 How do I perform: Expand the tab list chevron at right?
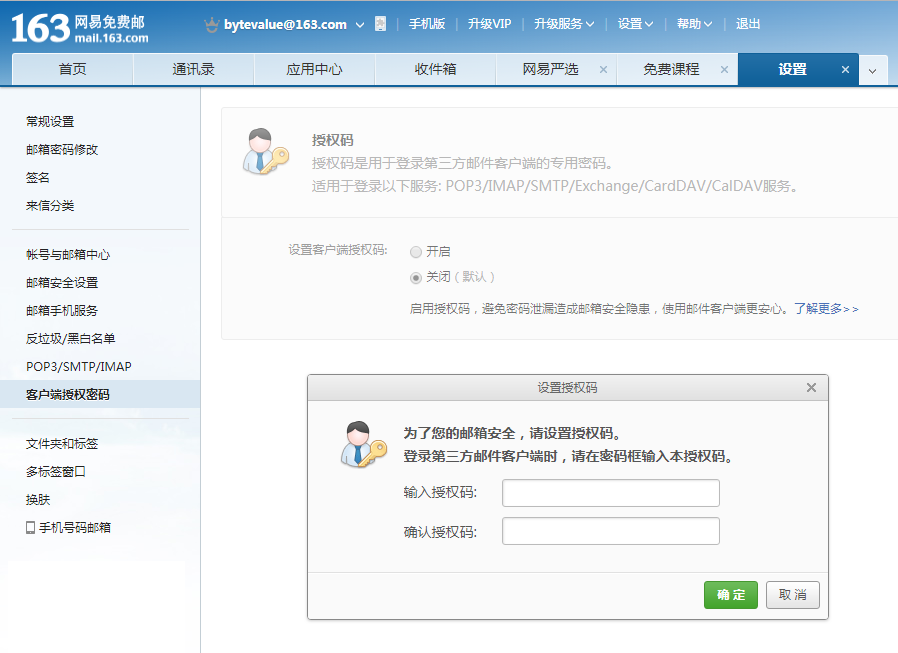(x=872, y=70)
